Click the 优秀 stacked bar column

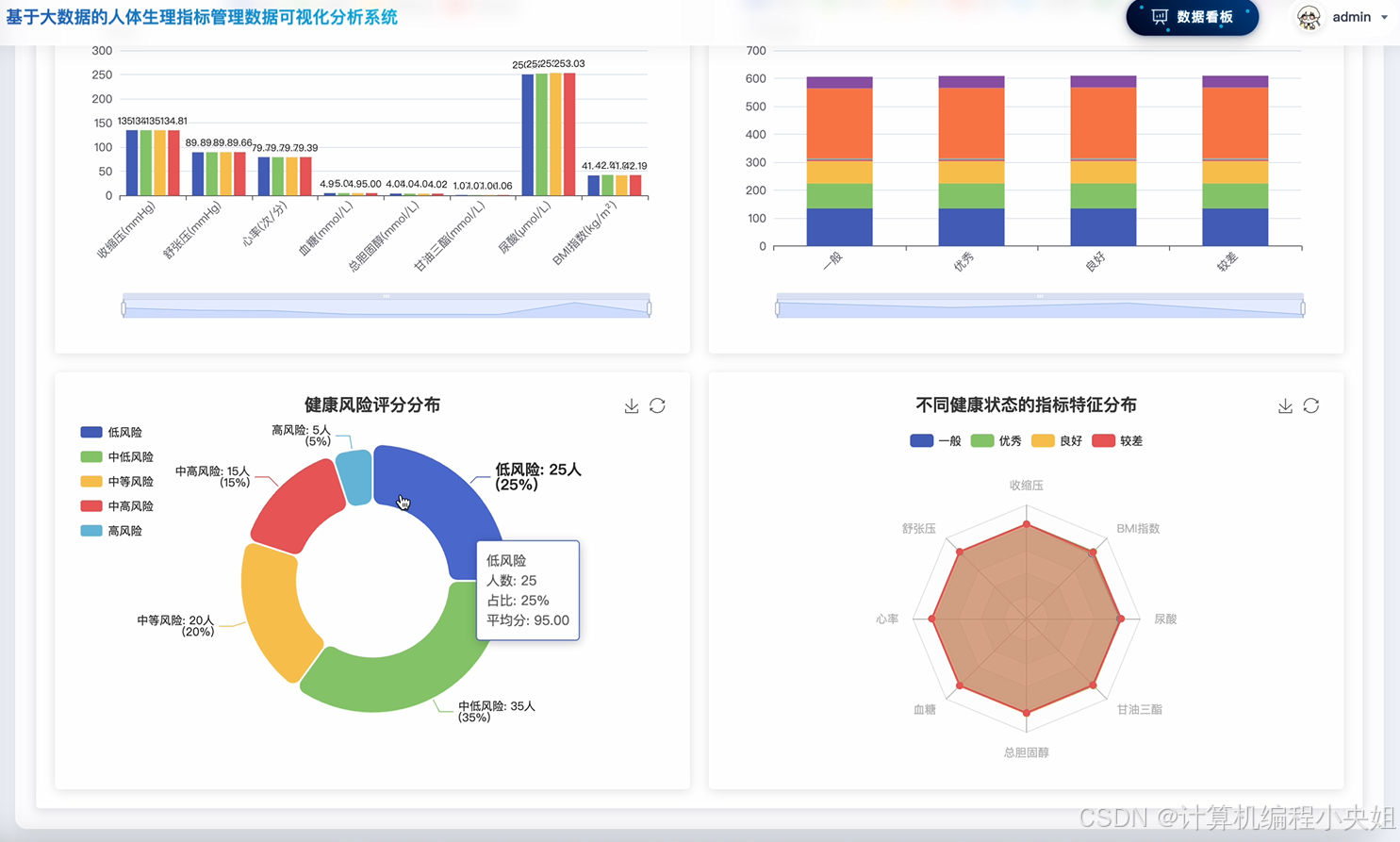pyautogui.click(x=971, y=161)
